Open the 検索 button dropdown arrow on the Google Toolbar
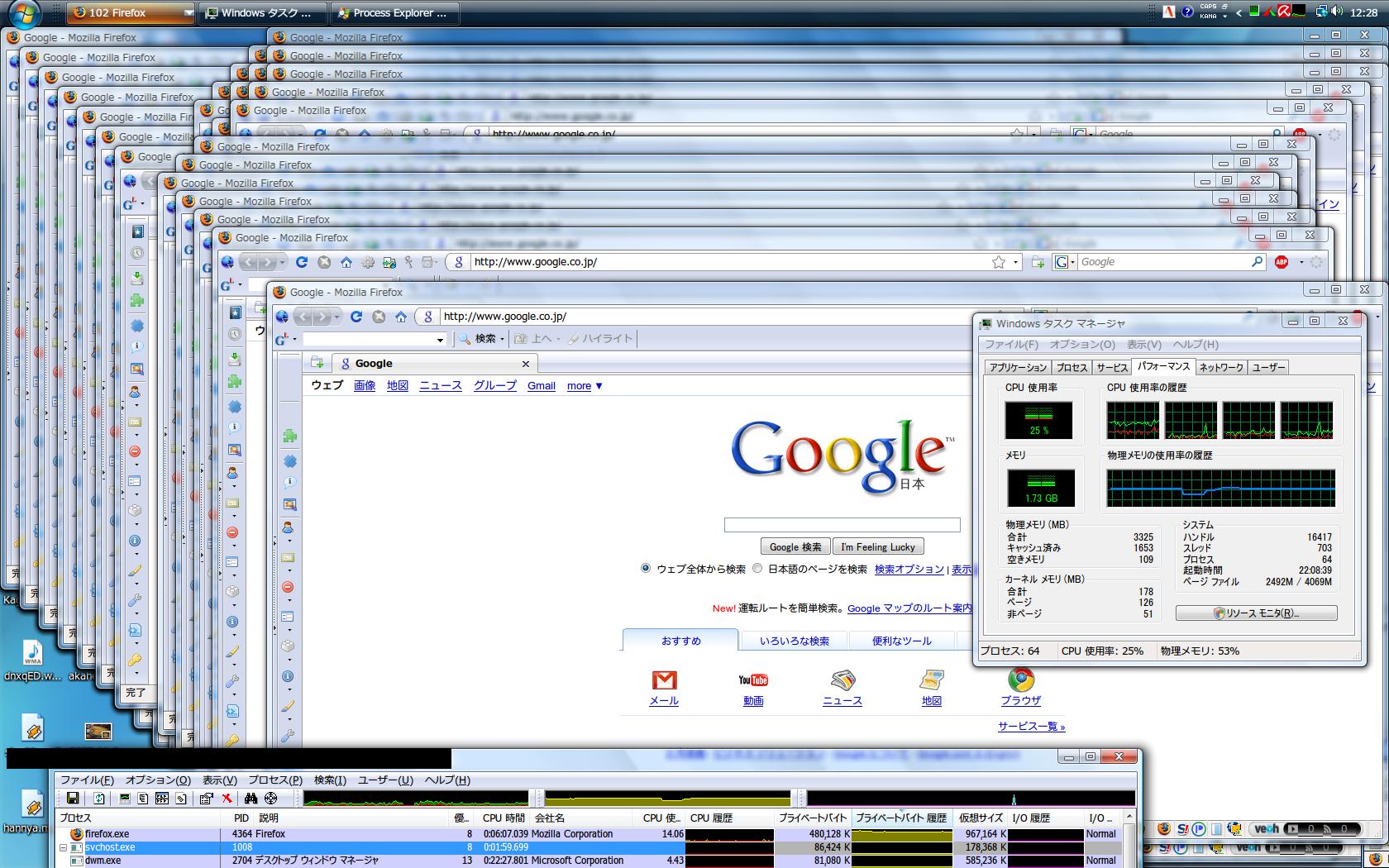This screenshot has height=868, width=1389. [502, 339]
